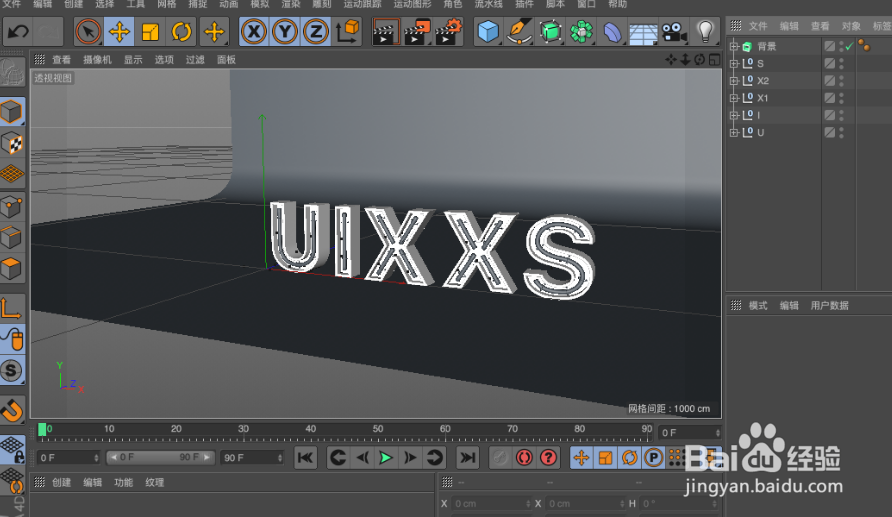Image resolution: width=892 pixels, height=517 pixels.
Task: Add a Camera object
Action: coord(674,32)
